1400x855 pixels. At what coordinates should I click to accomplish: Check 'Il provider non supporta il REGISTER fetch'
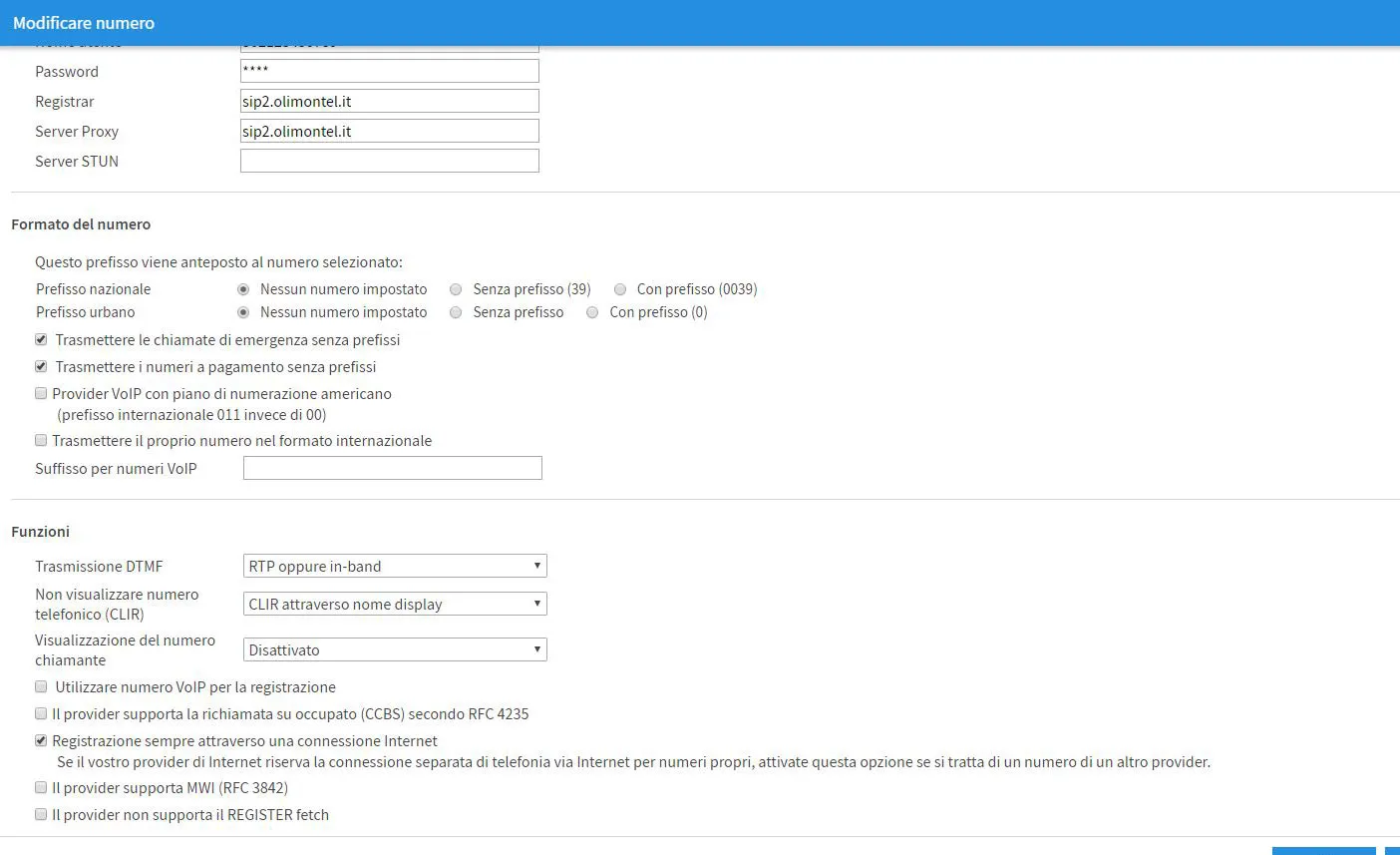point(41,814)
